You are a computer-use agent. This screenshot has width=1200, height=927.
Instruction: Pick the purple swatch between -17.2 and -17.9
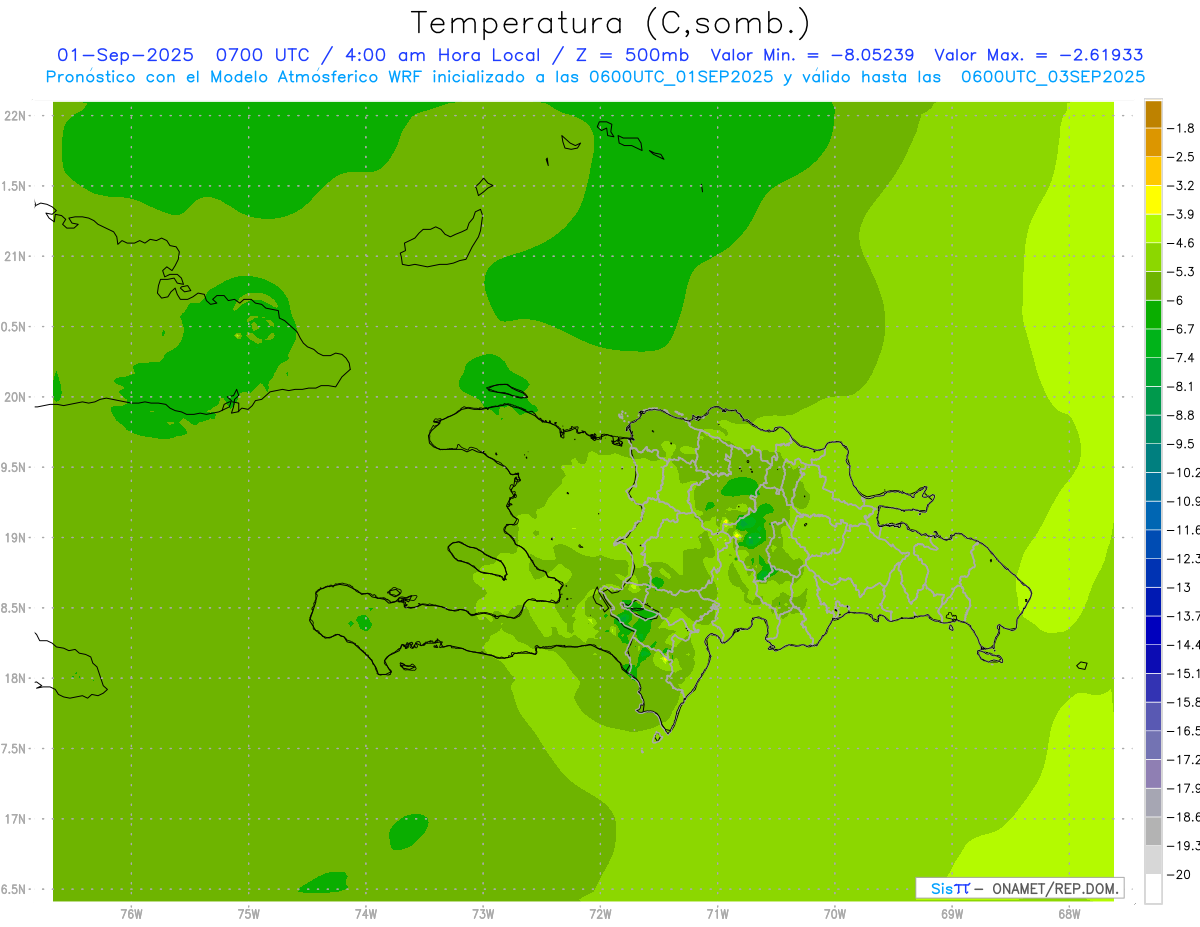point(1153,774)
